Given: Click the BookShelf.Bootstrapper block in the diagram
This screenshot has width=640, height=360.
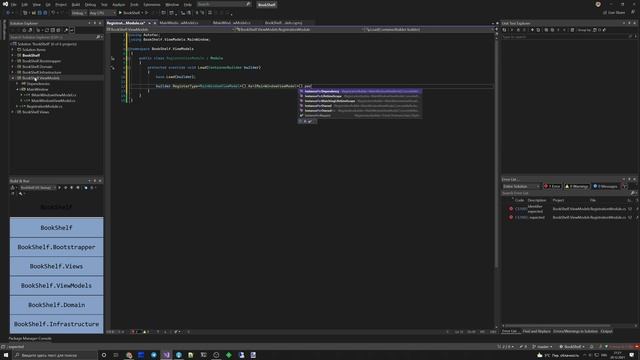Looking at the screenshot, I should click(x=56, y=247).
